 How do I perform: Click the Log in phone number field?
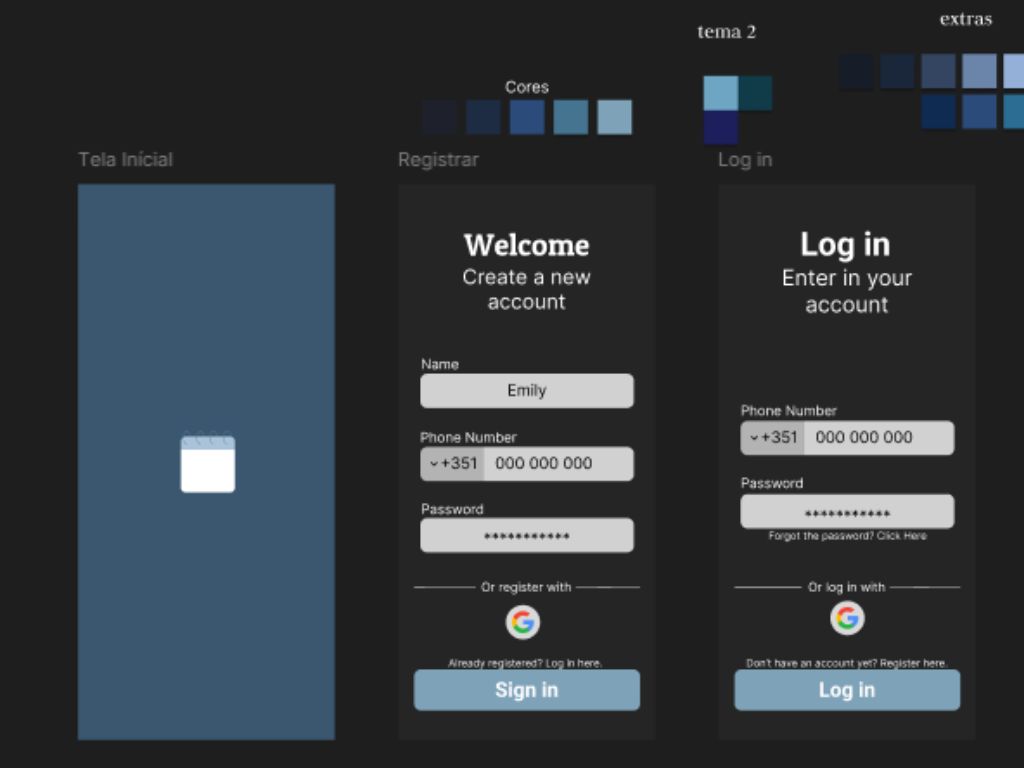(878, 438)
